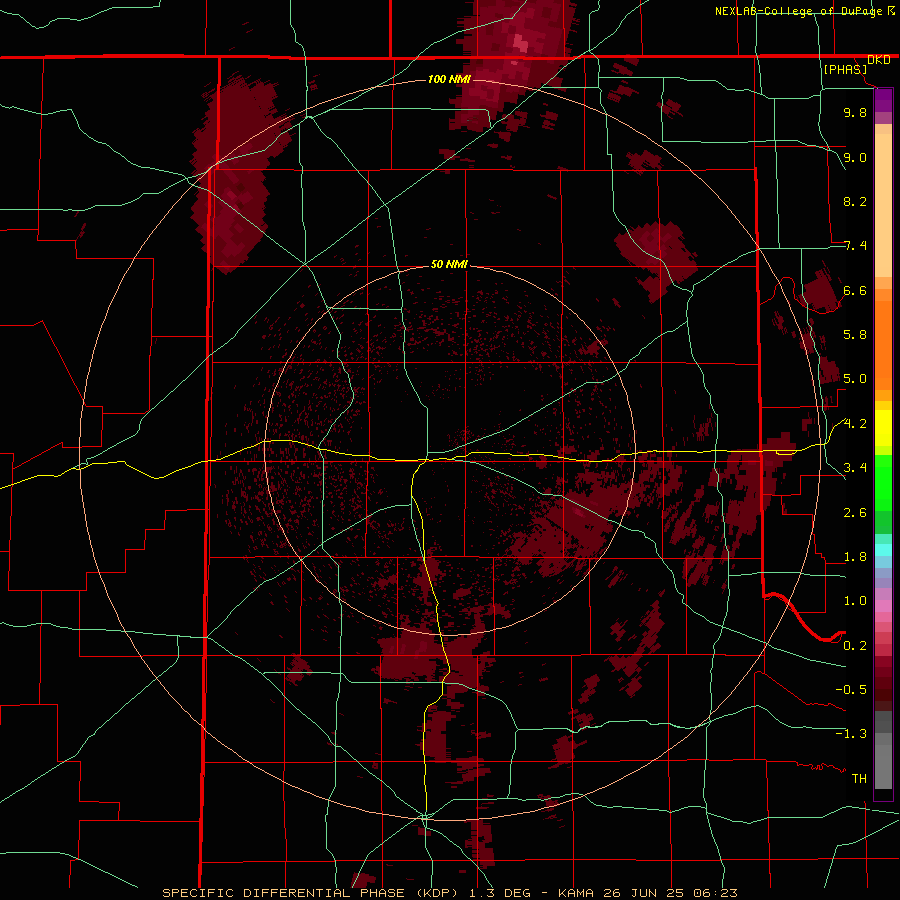Viewport: 900px width, 900px height.
Task: Pick the bright green band of the color scale
Action: click(883, 483)
